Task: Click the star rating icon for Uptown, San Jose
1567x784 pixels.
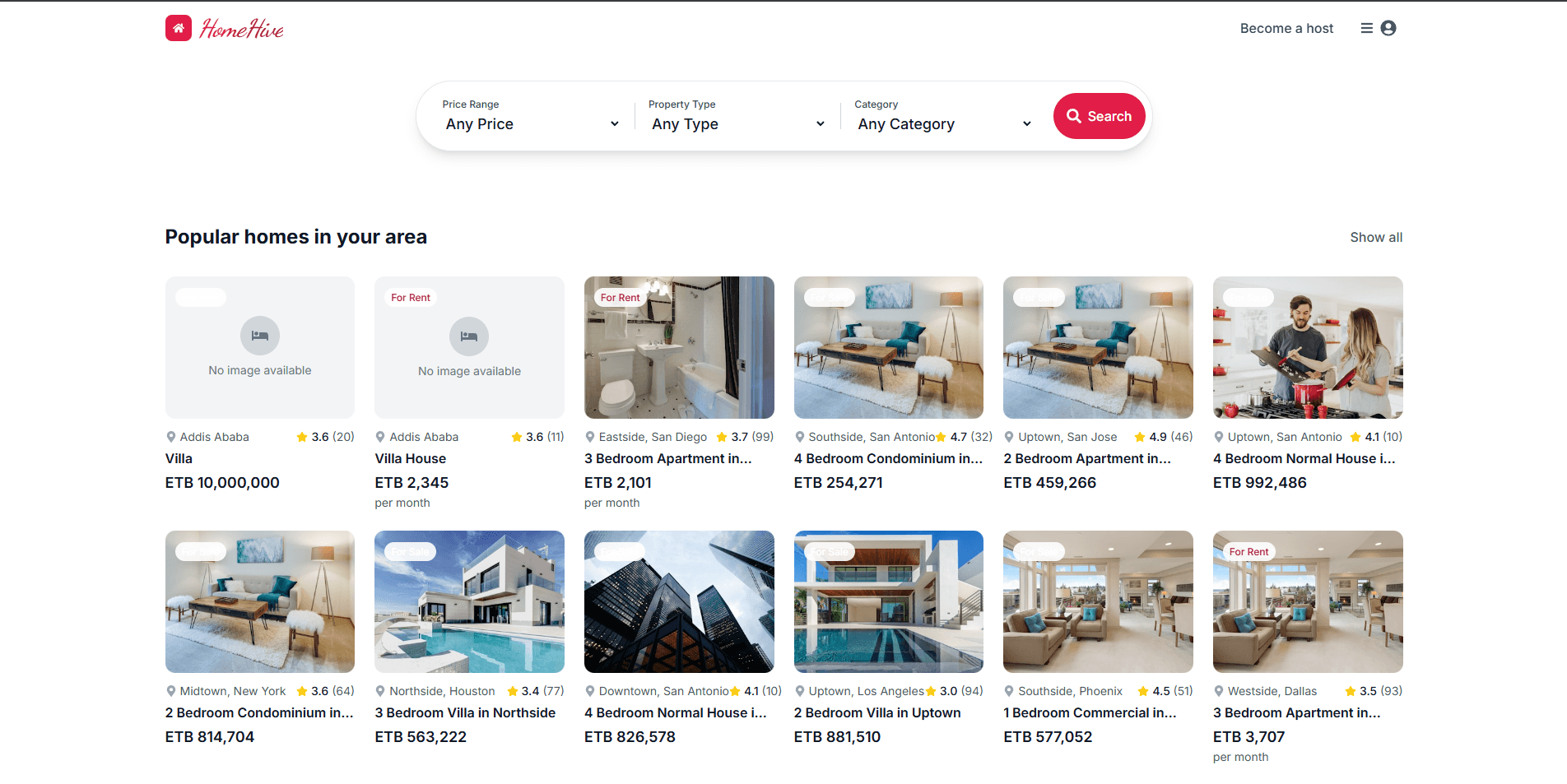Action: 1140,437
